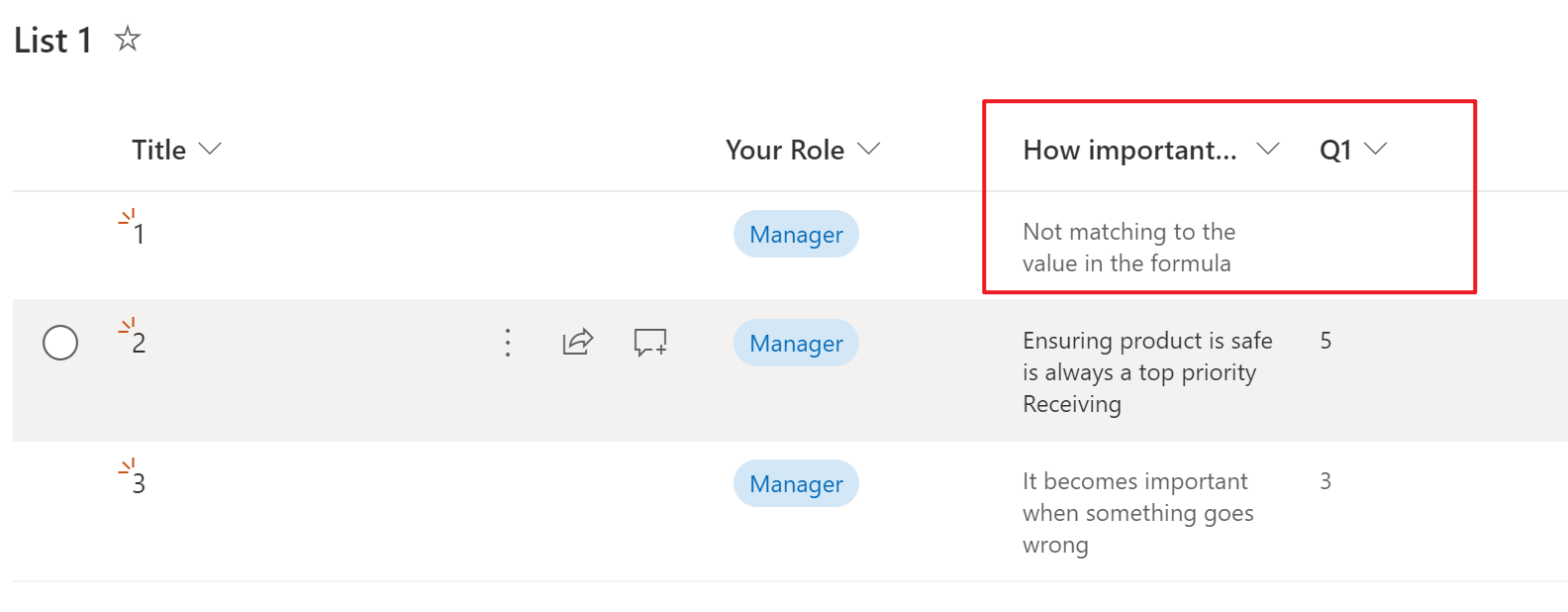Viewport: 1568px width, 612px height.
Task: Open the Q1 column dropdown chevron
Action: [1375, 150]
